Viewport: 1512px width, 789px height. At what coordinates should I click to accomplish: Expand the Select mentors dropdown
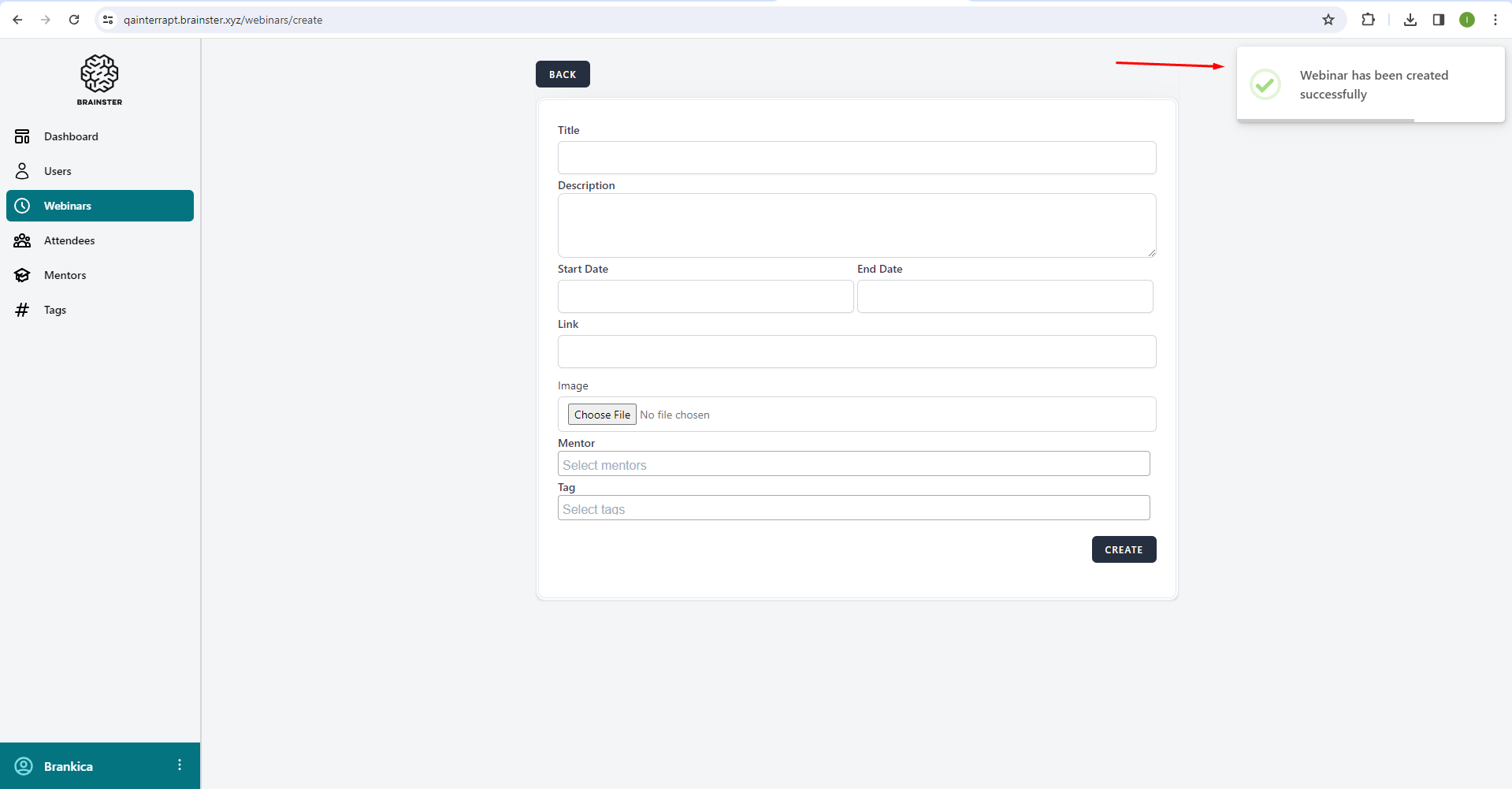(x=853, y=464)
